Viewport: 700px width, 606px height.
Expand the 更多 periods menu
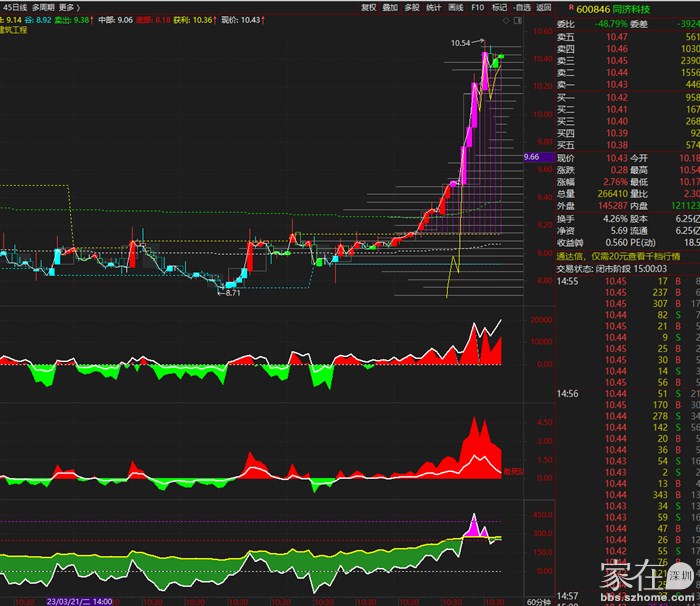(x=69, y=7)
